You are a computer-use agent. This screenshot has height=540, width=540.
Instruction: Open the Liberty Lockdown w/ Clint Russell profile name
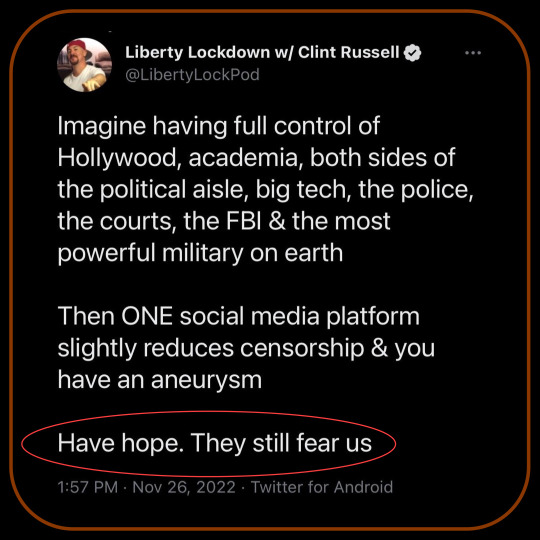coord(262,53)
